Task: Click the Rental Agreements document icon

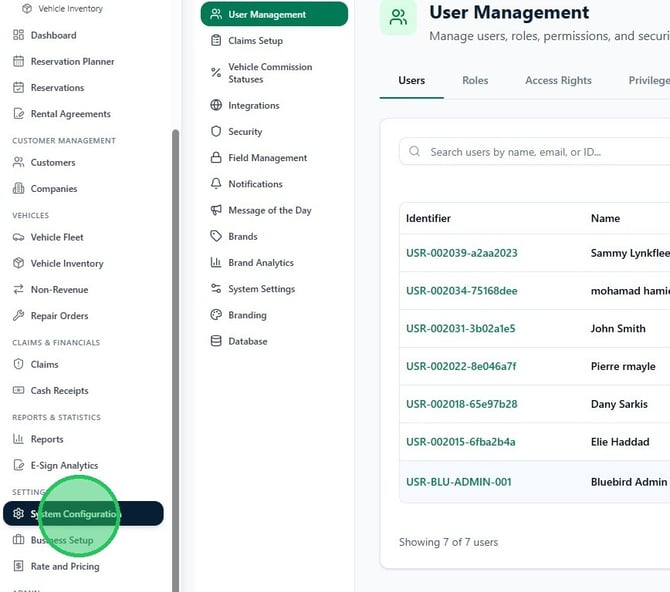Action: click(18, 113)
